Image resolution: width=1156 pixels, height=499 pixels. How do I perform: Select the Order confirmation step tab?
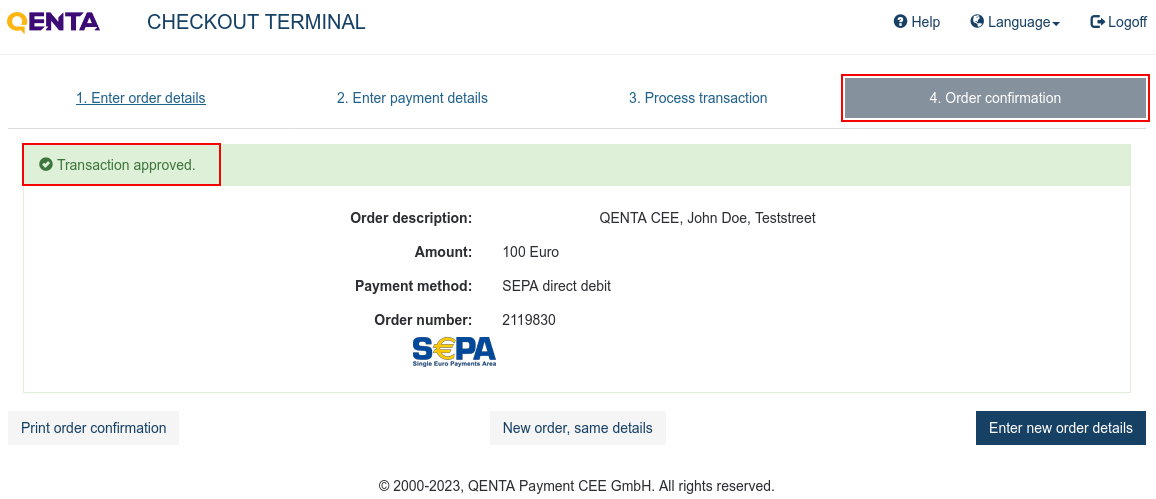(995, 98)
